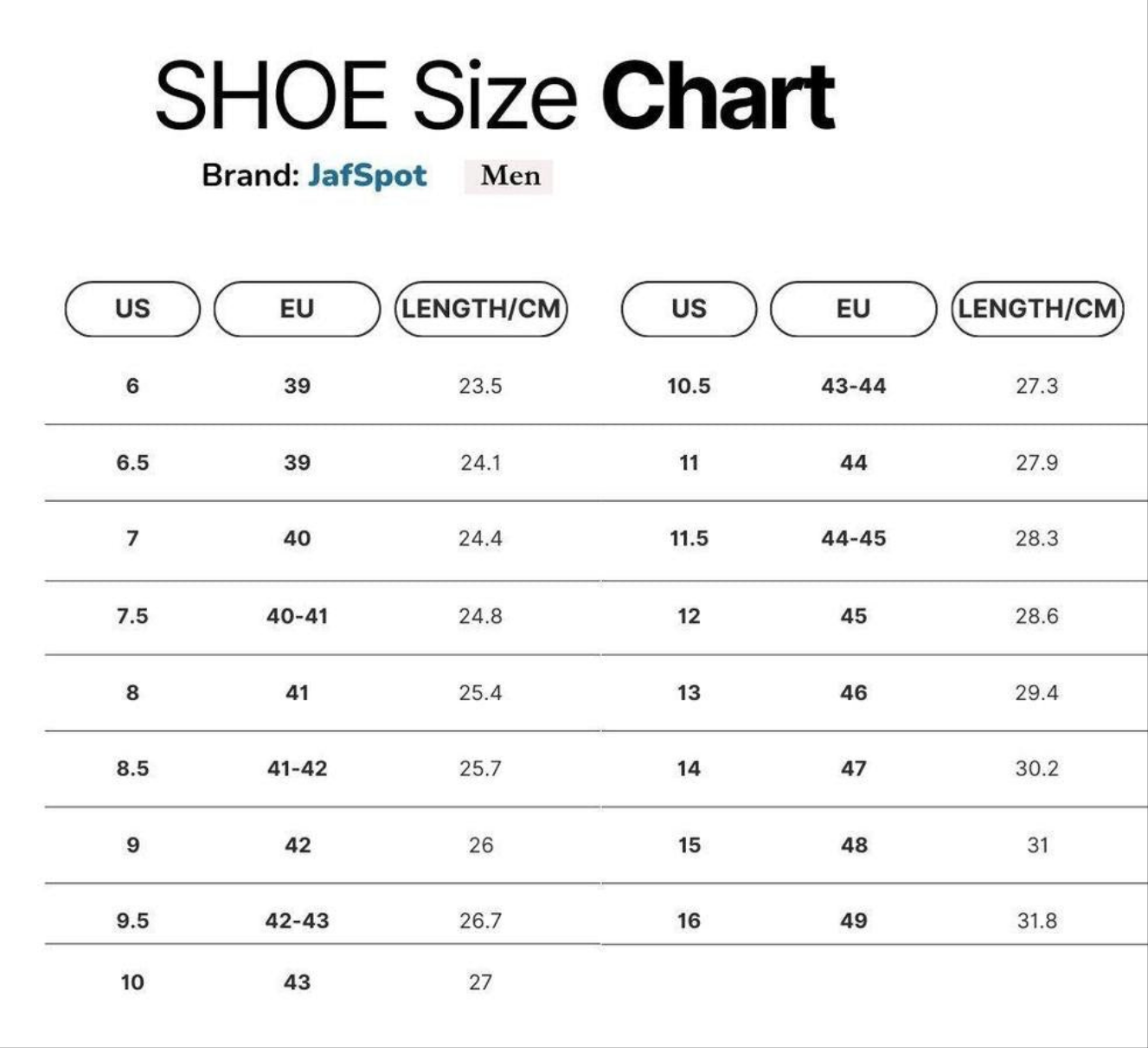Screen dimensions: 1148x1048
Task: Click EU size 40-41 cell
Action: coord(297,616)
